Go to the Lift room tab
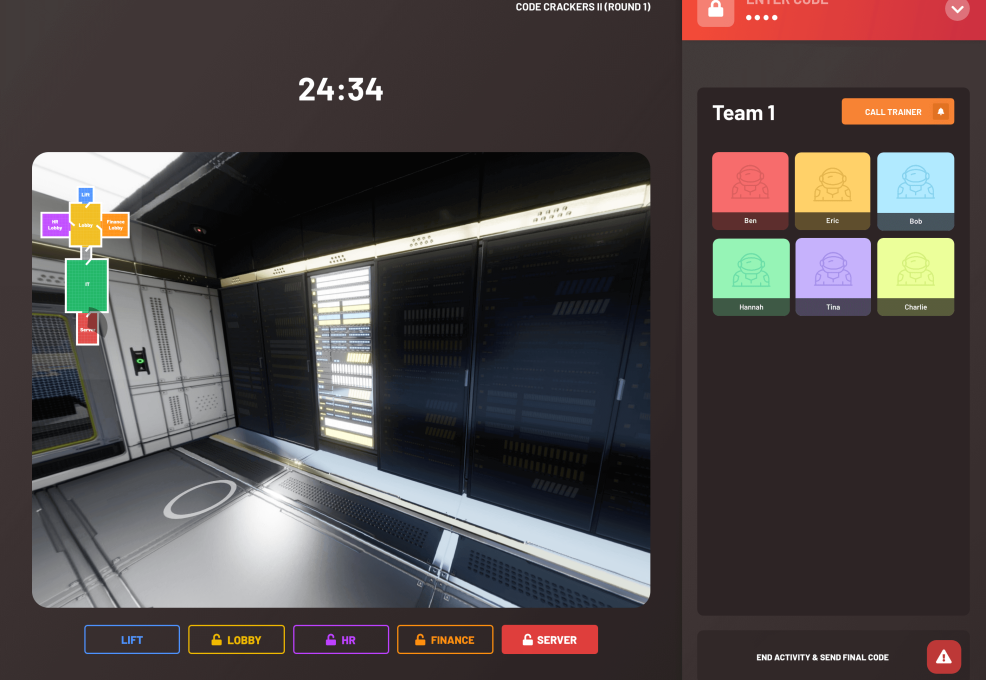The height and width of the screenshot is (680, 986). point(132,640)
